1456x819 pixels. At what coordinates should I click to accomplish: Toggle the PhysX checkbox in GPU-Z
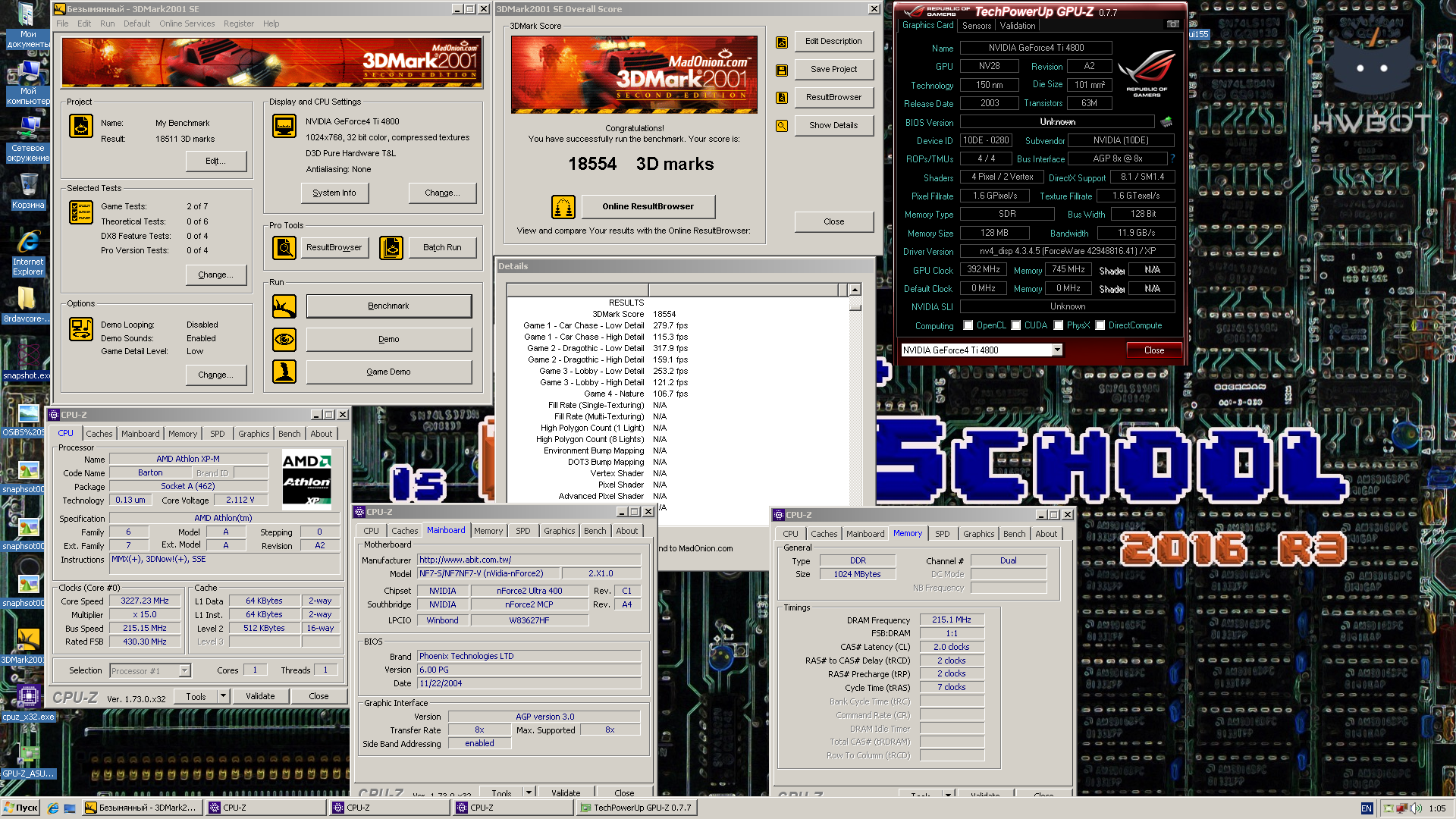point(1059,325)
